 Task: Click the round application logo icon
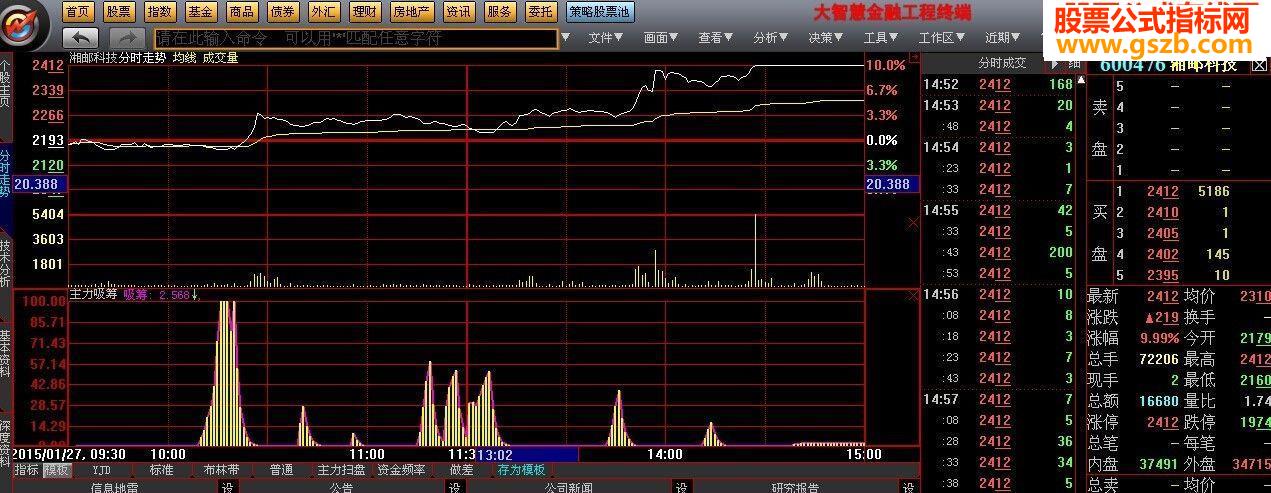[x=28, y=24]
